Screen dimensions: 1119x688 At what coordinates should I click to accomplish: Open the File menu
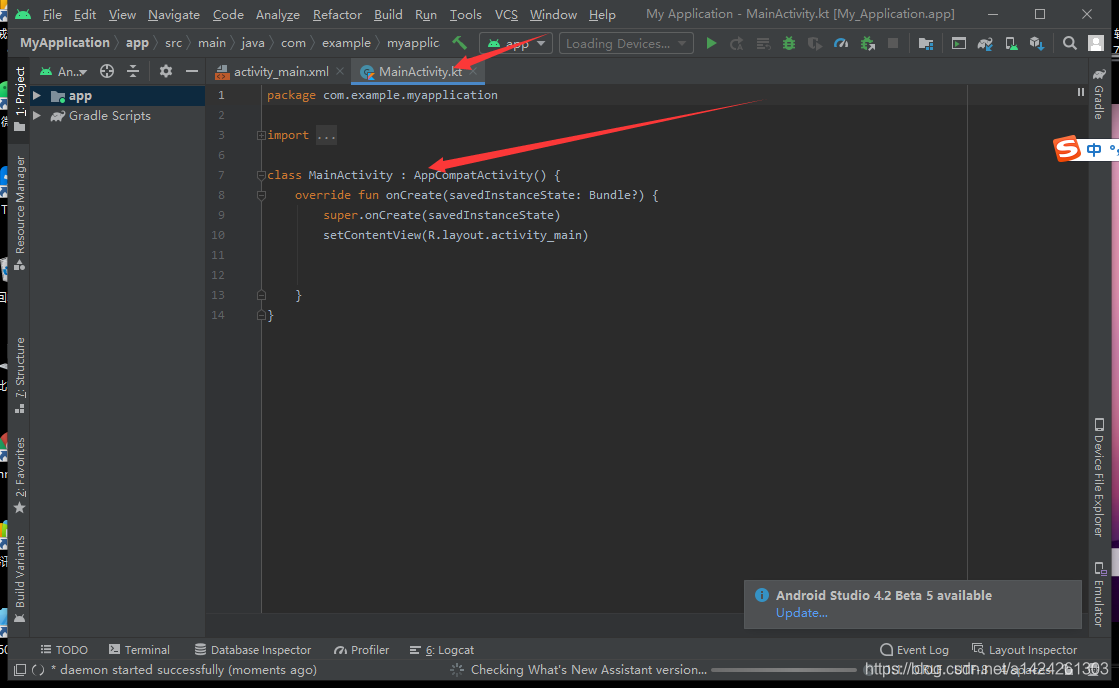(x=52, y=14)
